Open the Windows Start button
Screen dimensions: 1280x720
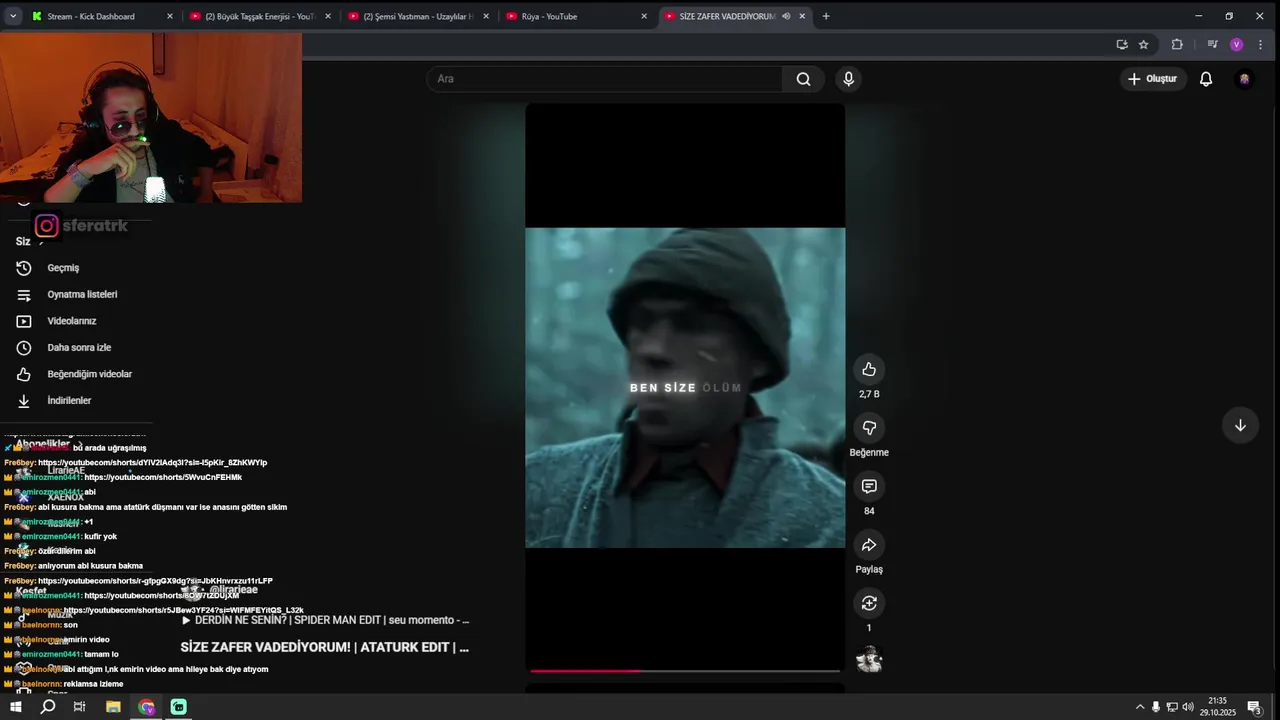pyautogui.click(x=16, y=707)
